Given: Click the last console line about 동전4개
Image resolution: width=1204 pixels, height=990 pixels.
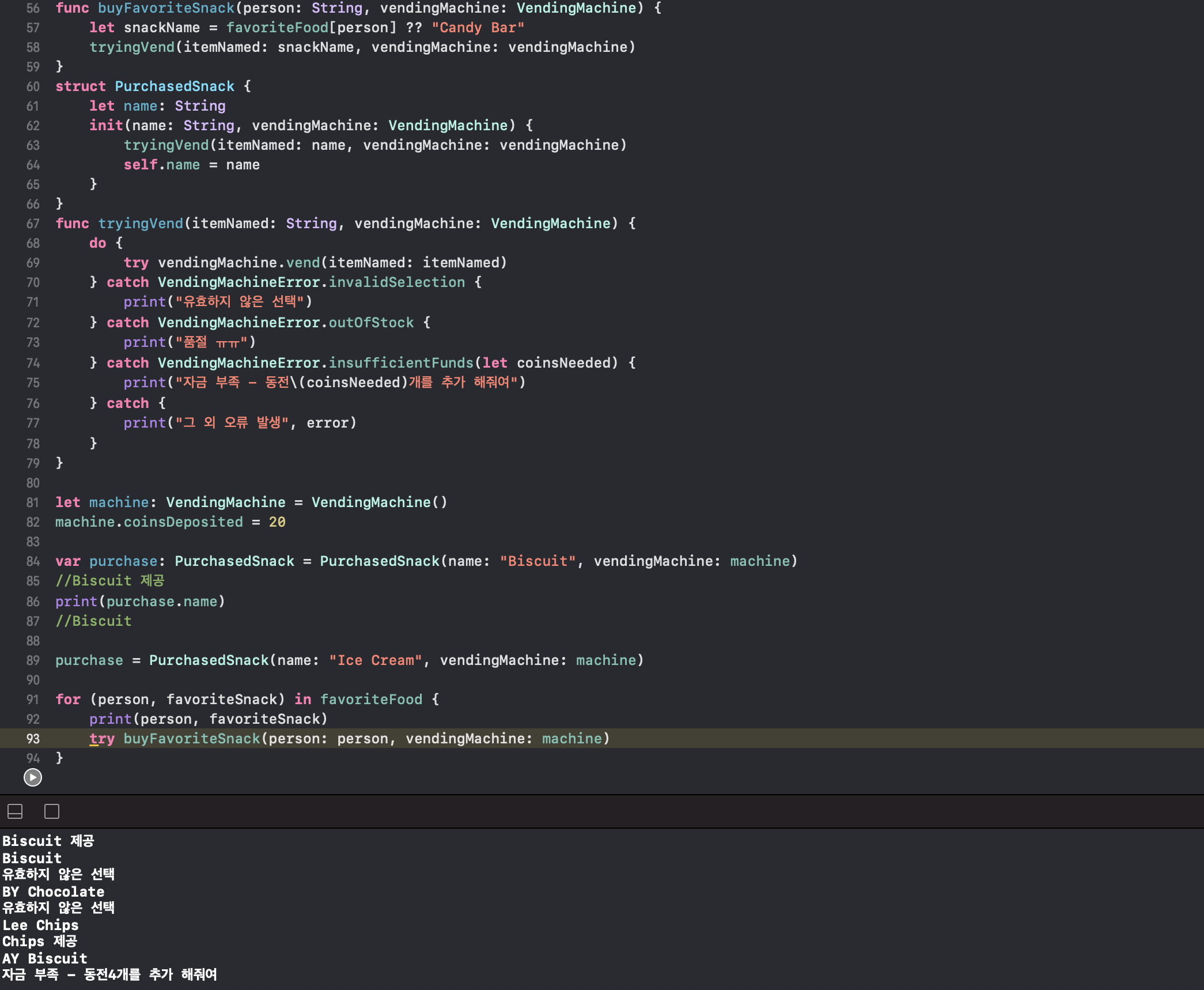Looking at the screenshot, I should point(109,974).
